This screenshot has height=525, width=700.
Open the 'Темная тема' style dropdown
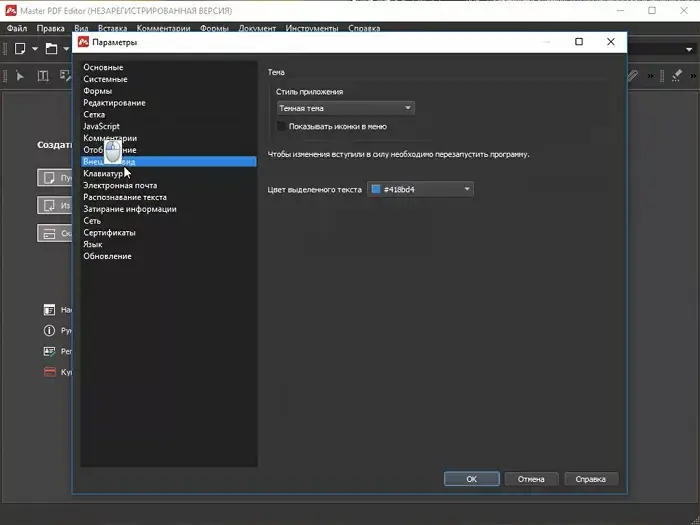pyautogui.click(x=345, y=108)
